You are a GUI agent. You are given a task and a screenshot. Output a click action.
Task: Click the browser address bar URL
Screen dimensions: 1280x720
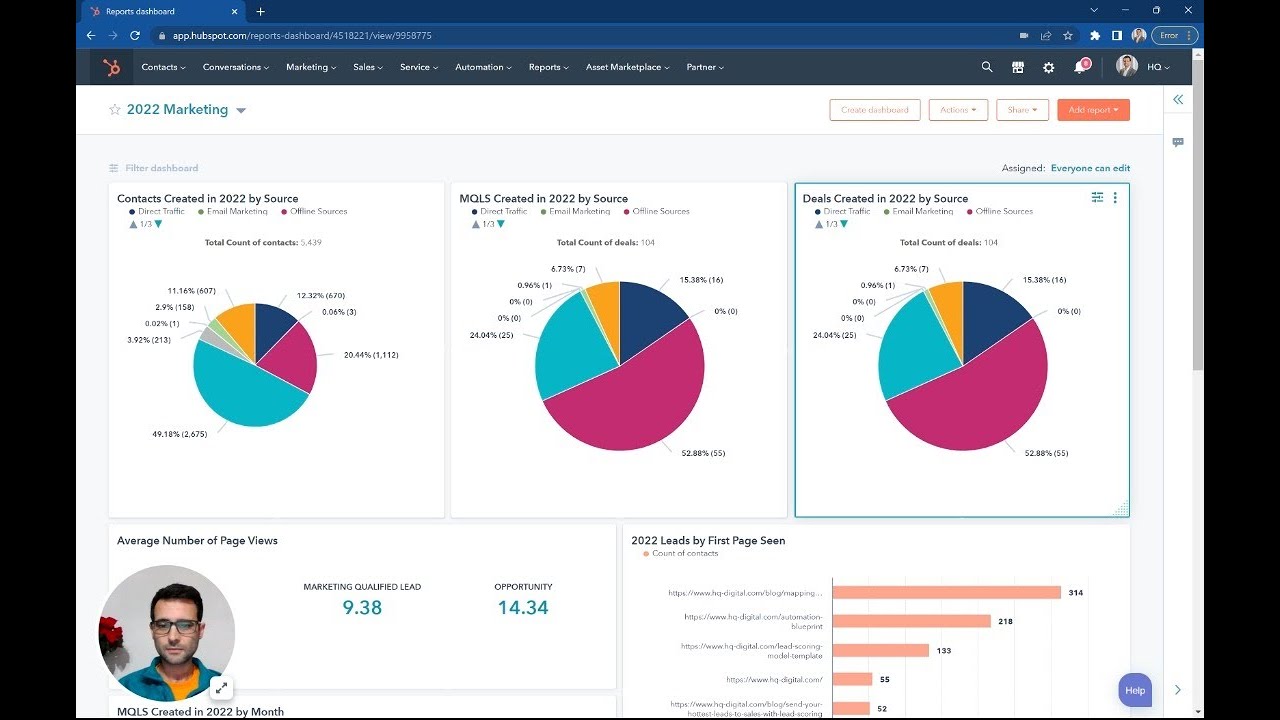tap(302, 35)
